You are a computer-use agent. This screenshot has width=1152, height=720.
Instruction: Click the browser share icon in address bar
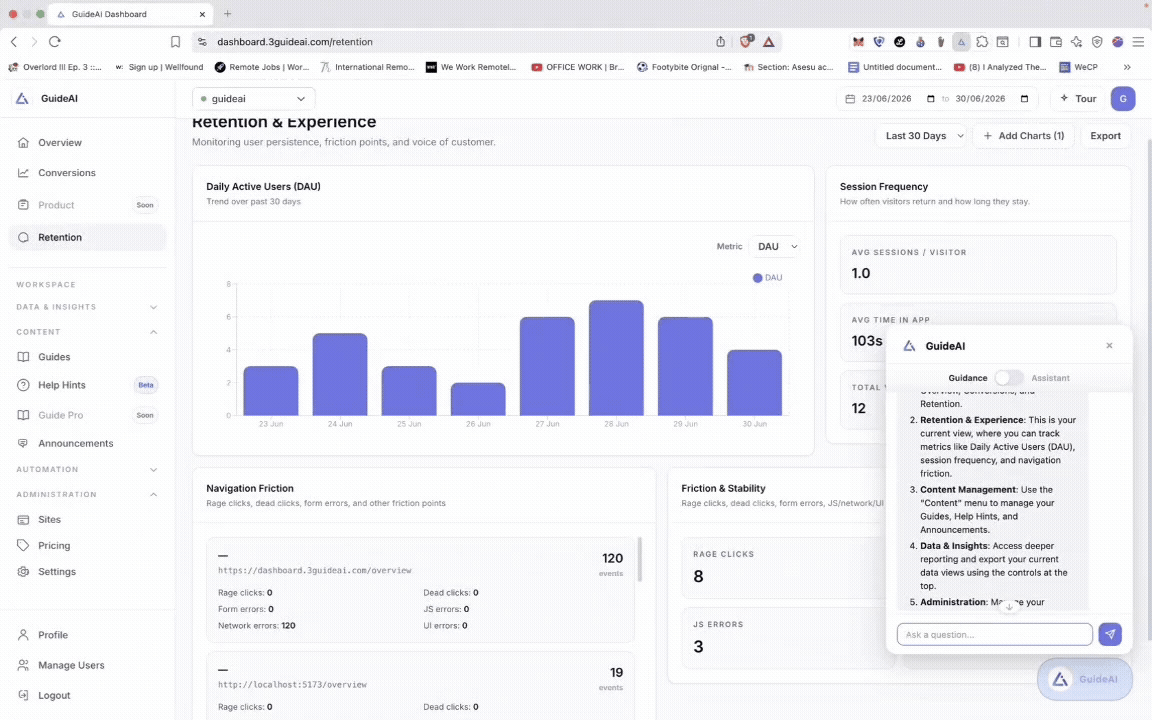(721, 42)
